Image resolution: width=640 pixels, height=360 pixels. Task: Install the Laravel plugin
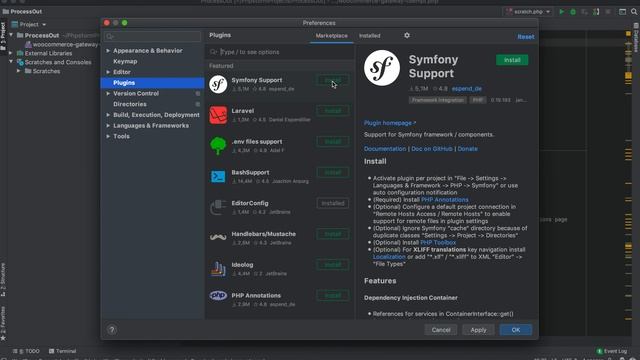click(333, 111)
